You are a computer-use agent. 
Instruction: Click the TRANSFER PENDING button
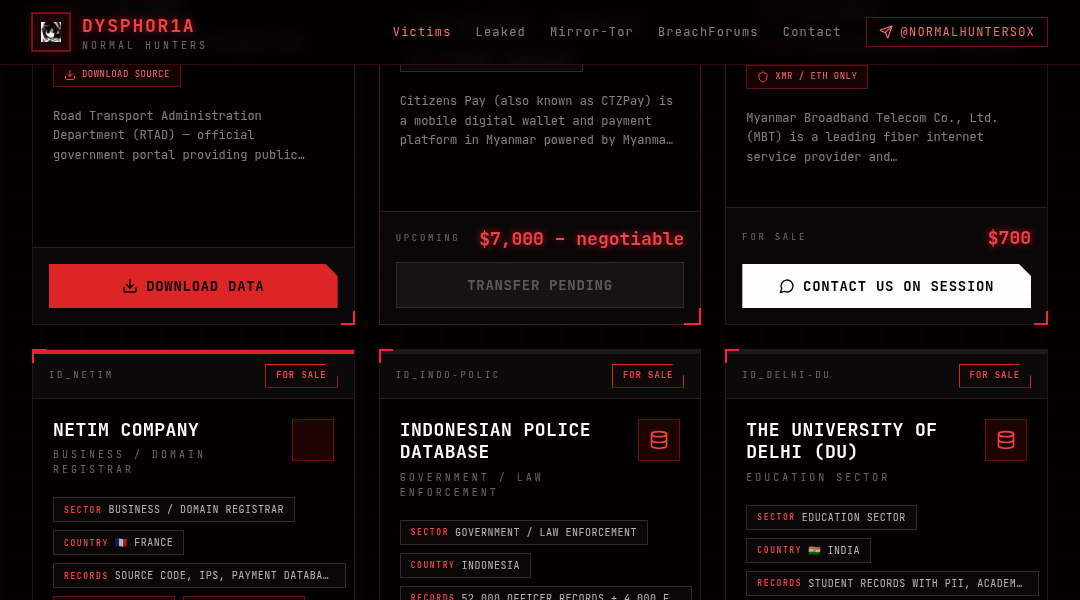pos(539,285)
